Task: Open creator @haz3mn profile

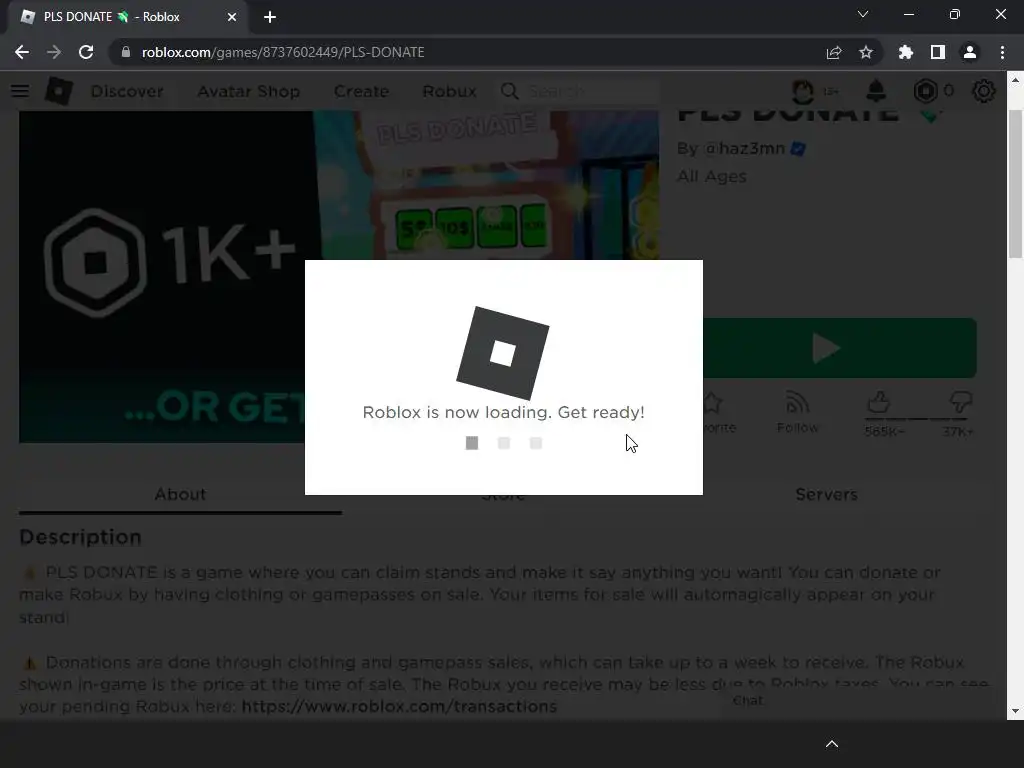Action: pos(744,149)
